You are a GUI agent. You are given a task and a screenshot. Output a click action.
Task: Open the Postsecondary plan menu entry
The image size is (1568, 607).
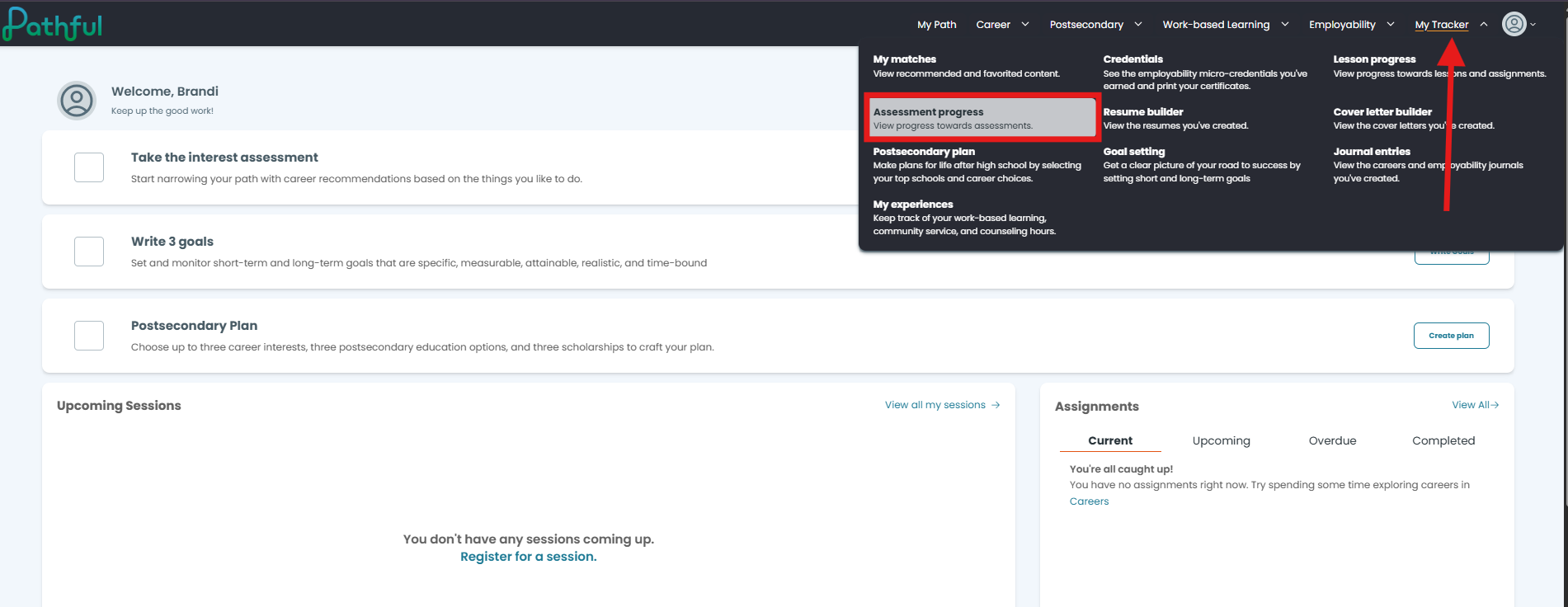977,165
